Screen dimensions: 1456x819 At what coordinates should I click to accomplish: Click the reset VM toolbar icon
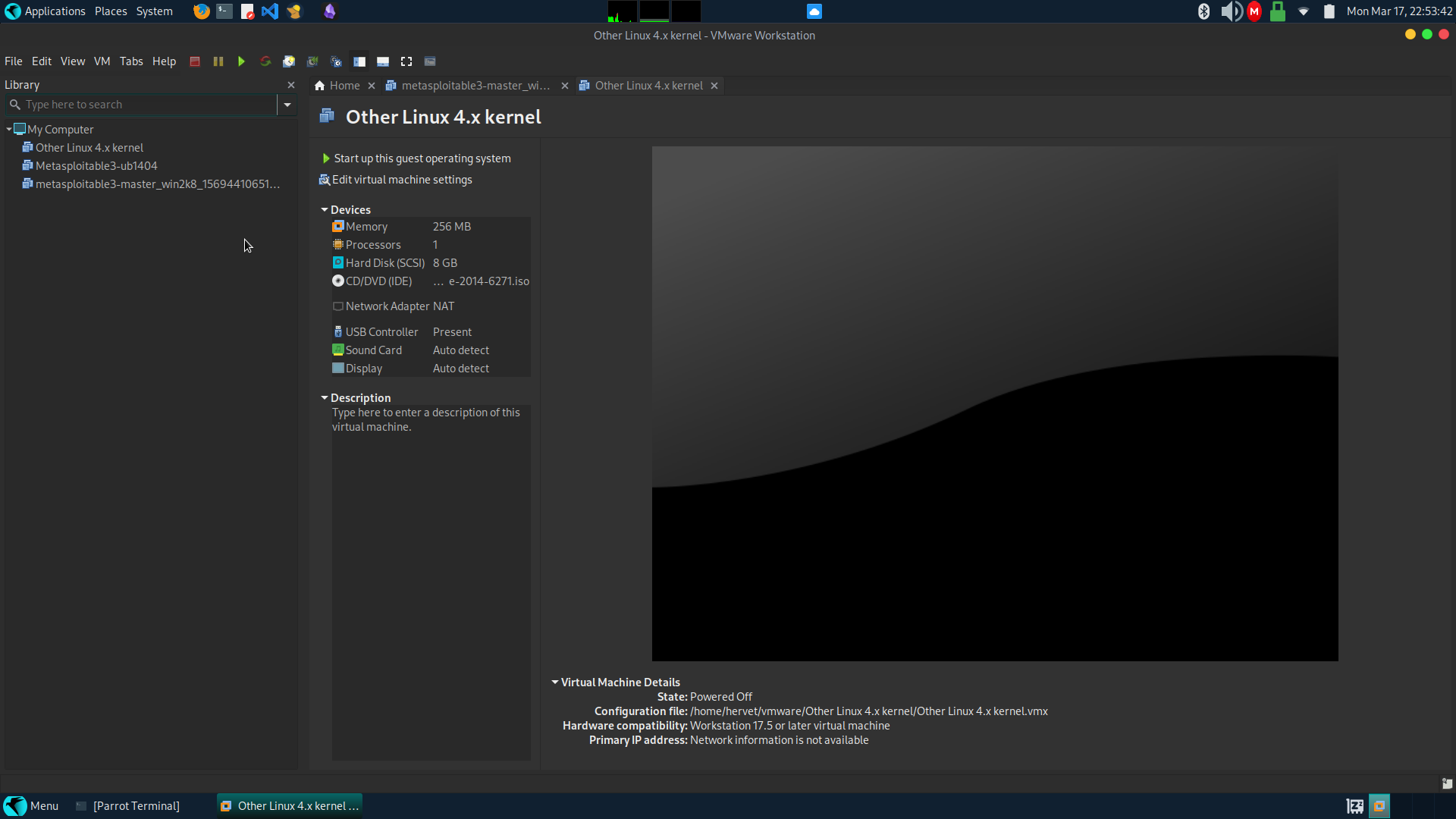click(x=265, y=61)
